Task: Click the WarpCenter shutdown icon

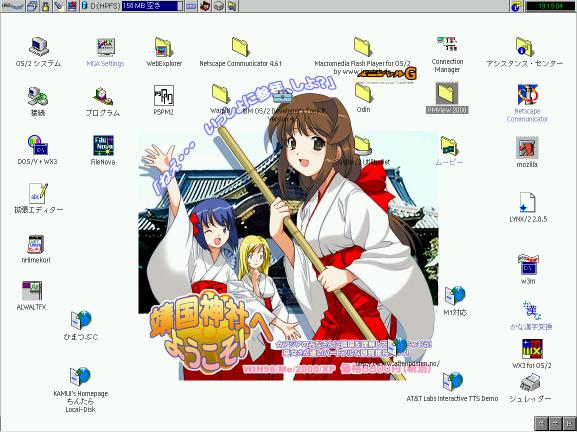Action: point(72,6)
